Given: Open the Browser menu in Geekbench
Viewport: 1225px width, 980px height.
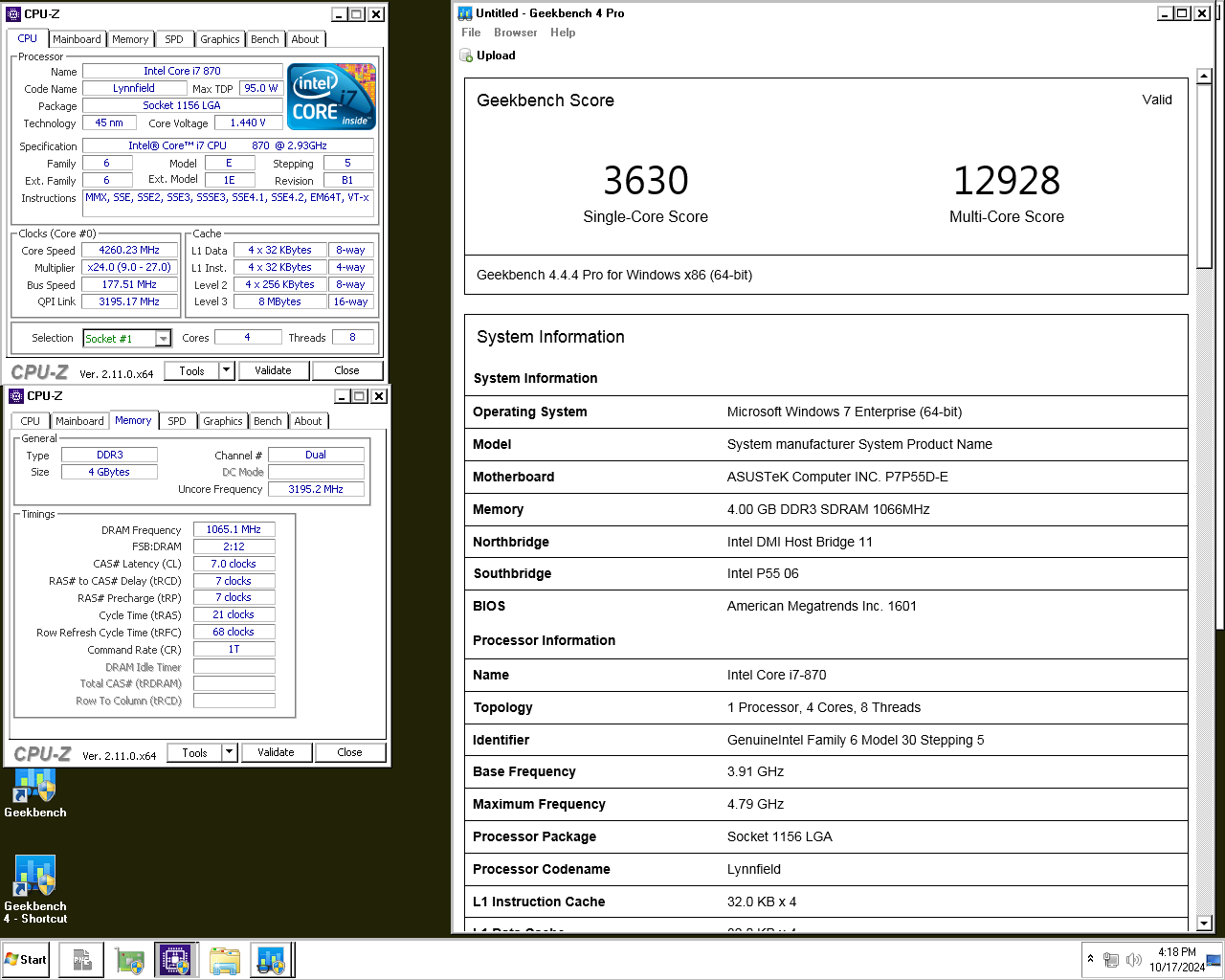Looking at the screenshot, I should [x=515, y=33].
